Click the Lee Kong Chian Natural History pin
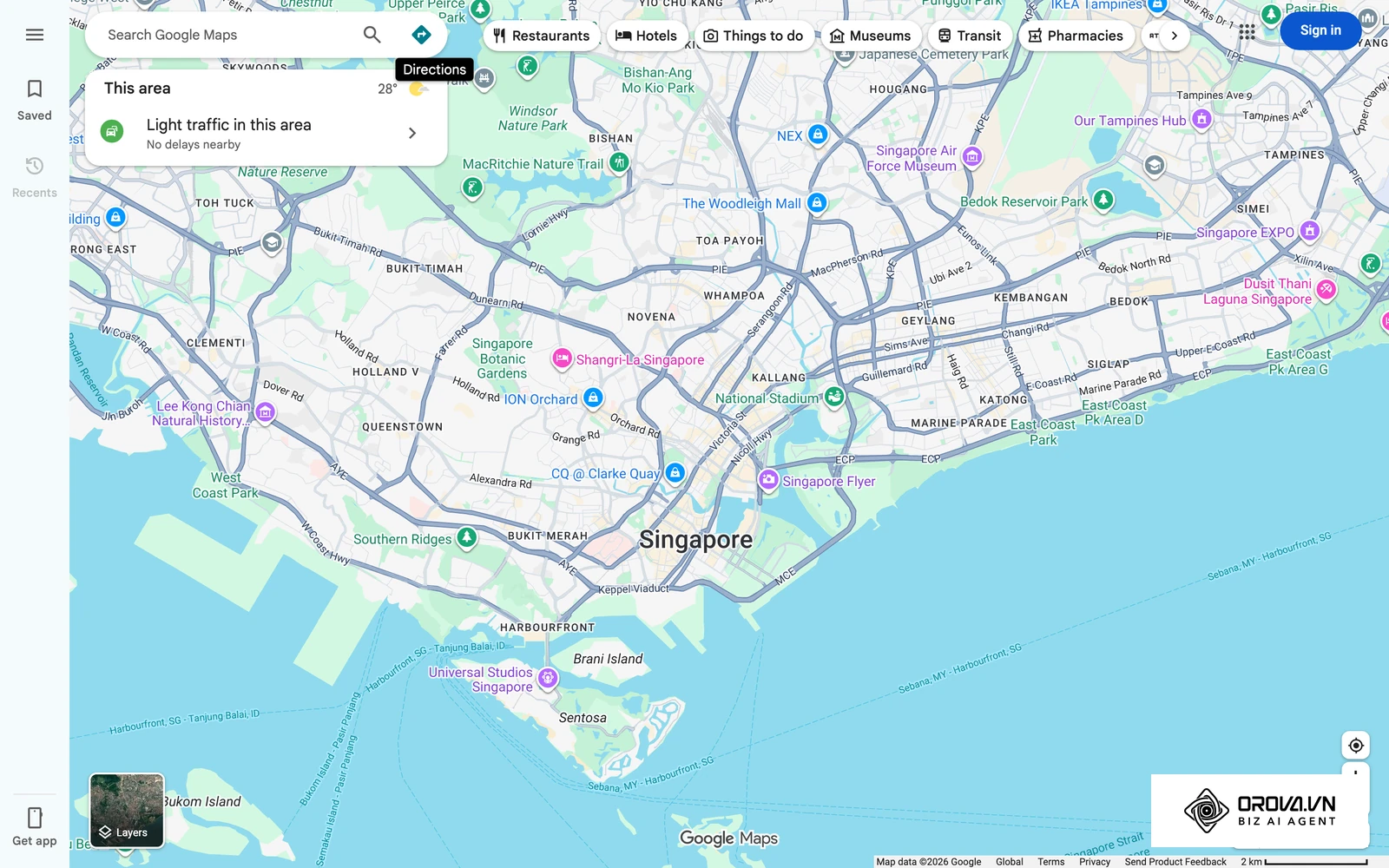Viewport: 1389px width, 868px height. coord(266,412)
